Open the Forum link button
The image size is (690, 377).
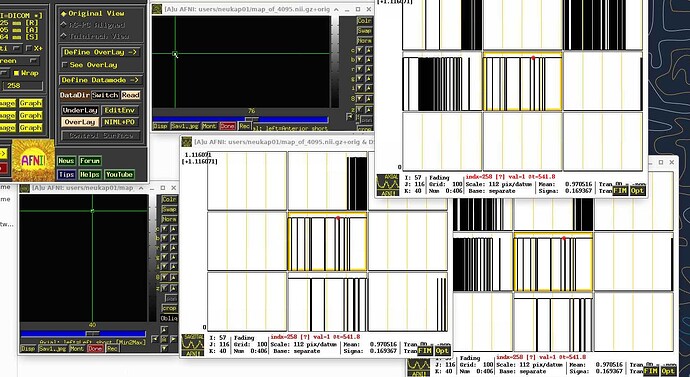coord(90,161)
